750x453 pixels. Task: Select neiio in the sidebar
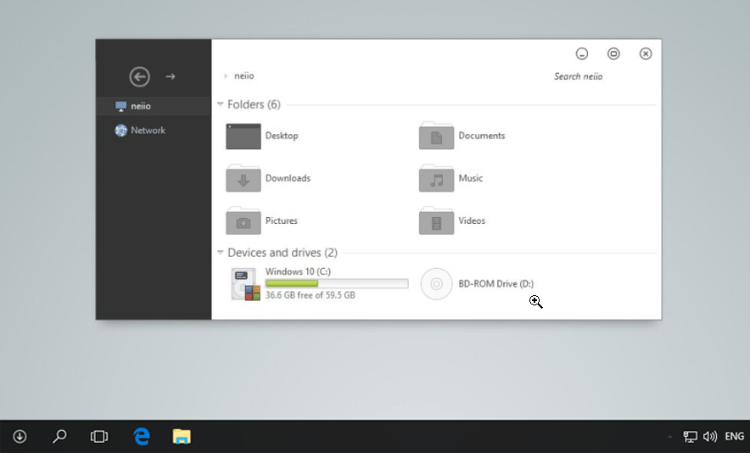[153, 106]
